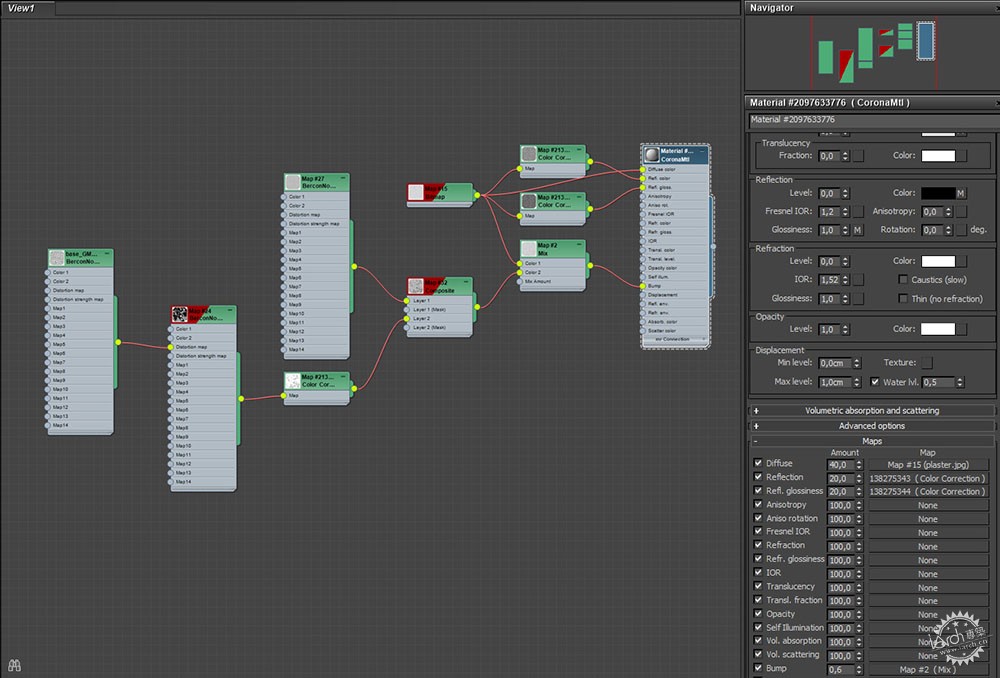Click the Displacement input socket on CoronaMtl
This screenshot has height=678, width=1000.
[x=643, y=295]
